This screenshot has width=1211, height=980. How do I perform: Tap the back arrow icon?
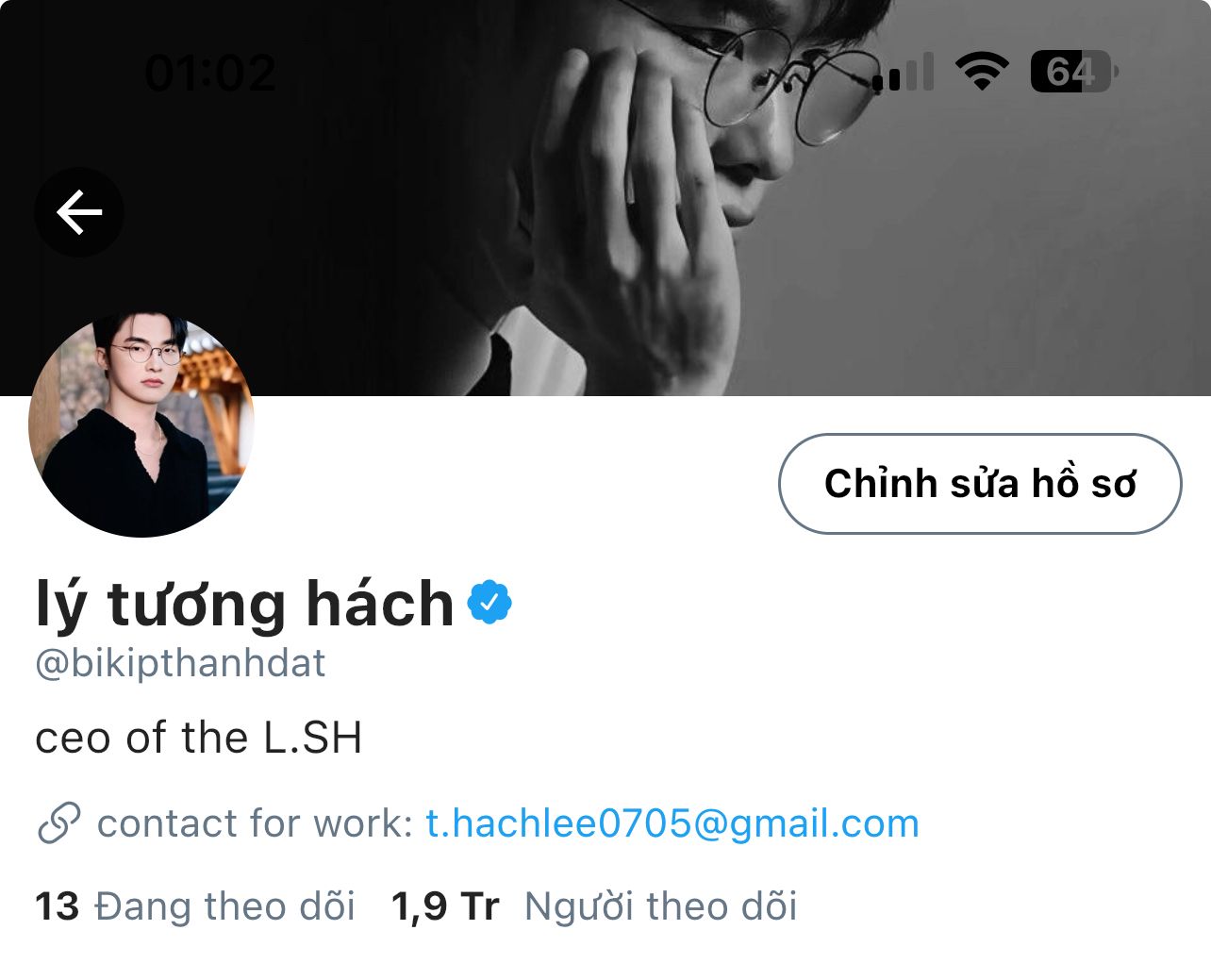(x=79, y=212)
